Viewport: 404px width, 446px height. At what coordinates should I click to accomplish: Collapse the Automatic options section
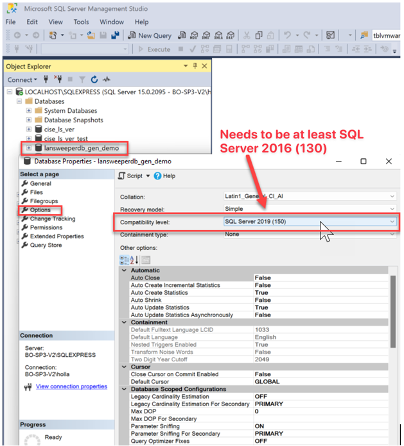point(124,270)
